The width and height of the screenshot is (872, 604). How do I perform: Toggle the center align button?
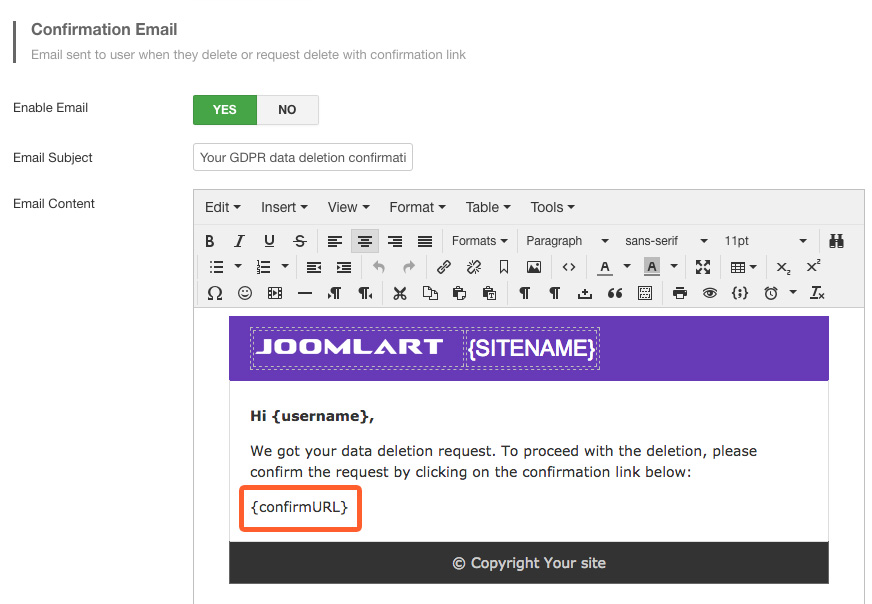click(x=365, y=241)
